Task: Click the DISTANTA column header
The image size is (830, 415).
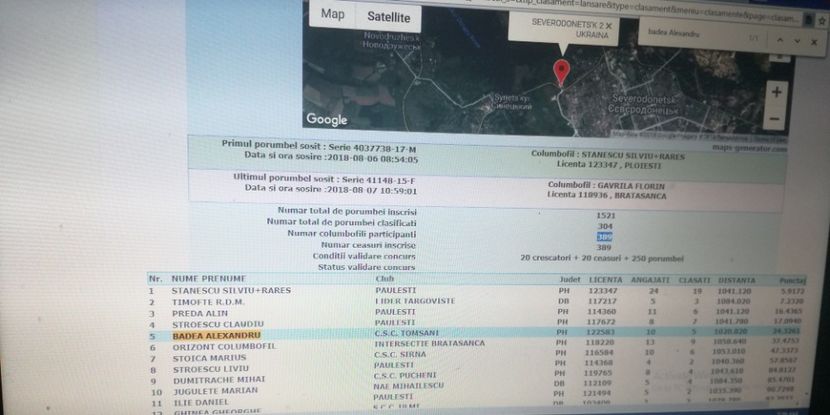Action: click(x=736, y=279)
